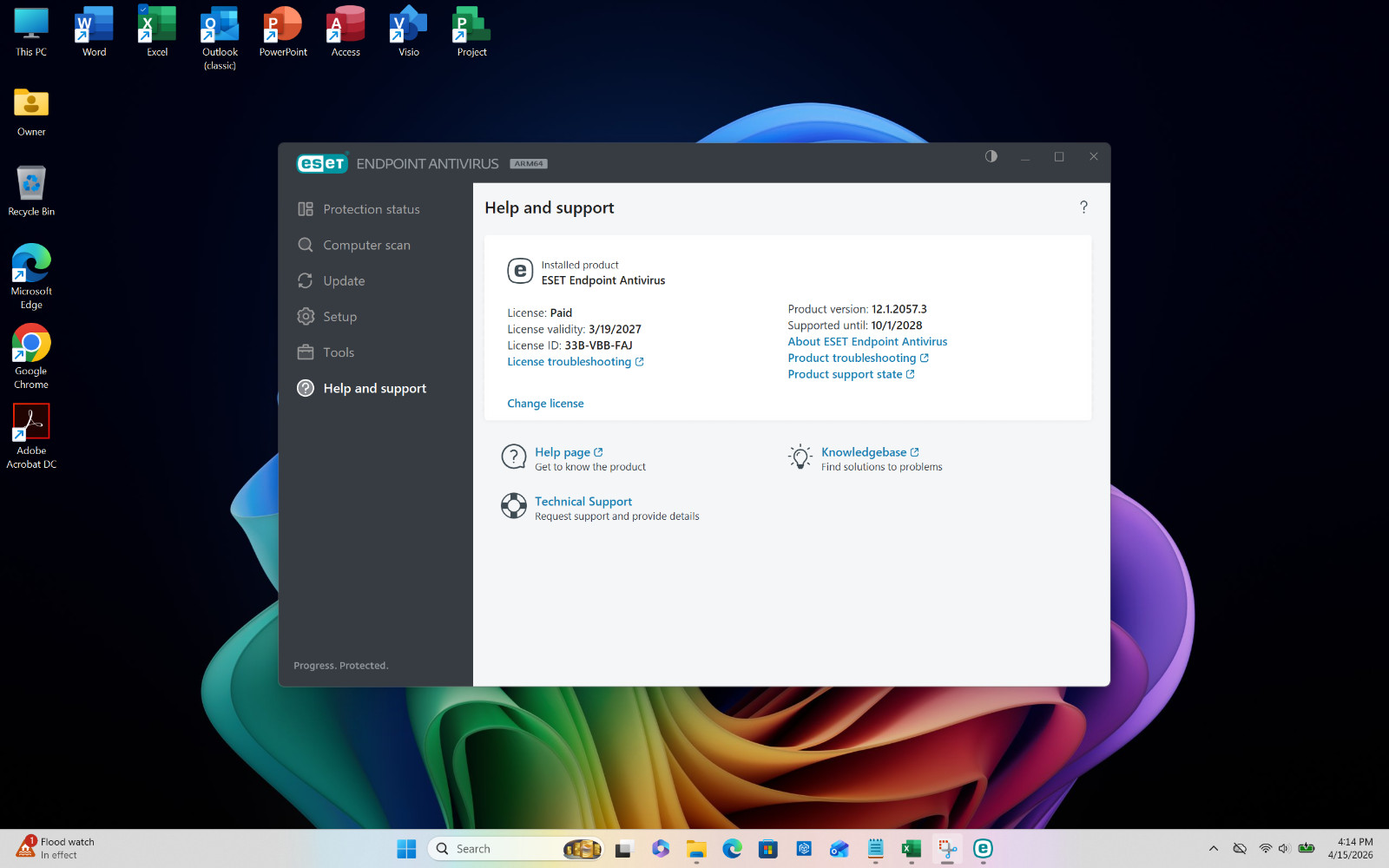The height and width of the screenshot is (868, 1389).
Task: Click the question mark help icon at the top right
Action: coord(1083,207)
